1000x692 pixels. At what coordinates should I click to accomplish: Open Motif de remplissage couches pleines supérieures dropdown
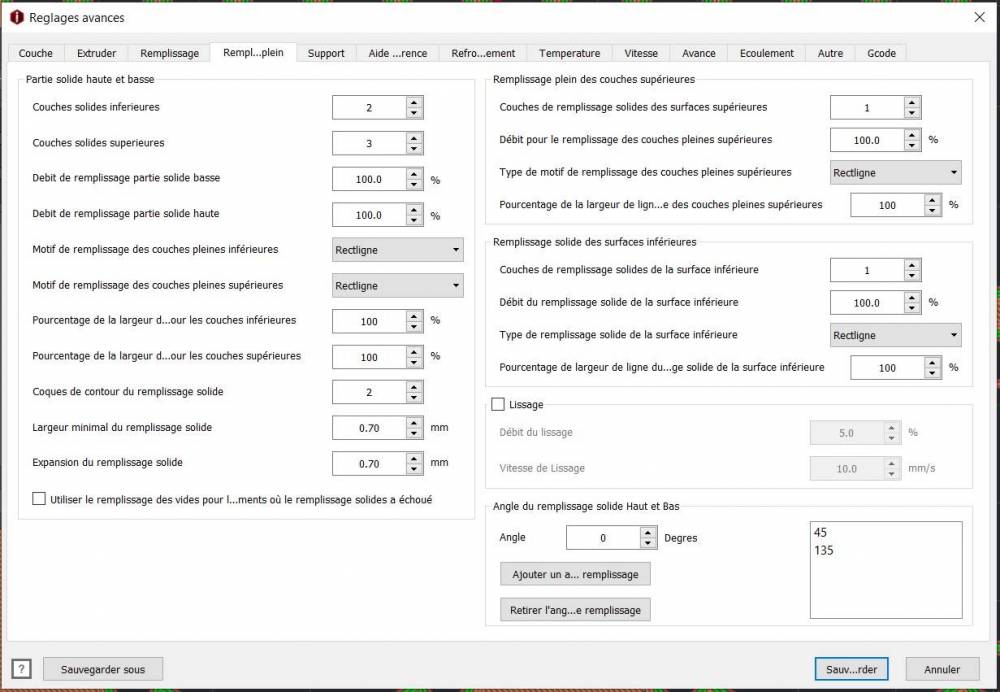[397, 286]
